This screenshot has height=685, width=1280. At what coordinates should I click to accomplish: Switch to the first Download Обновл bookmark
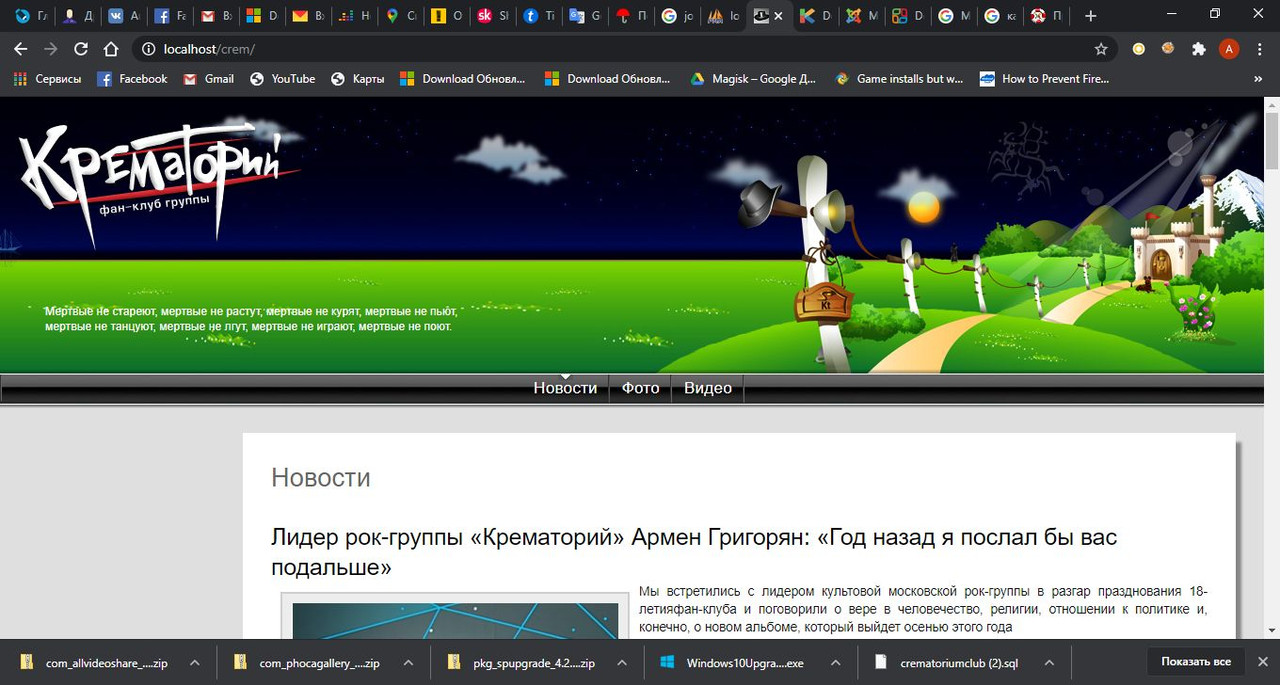point(463,79)
